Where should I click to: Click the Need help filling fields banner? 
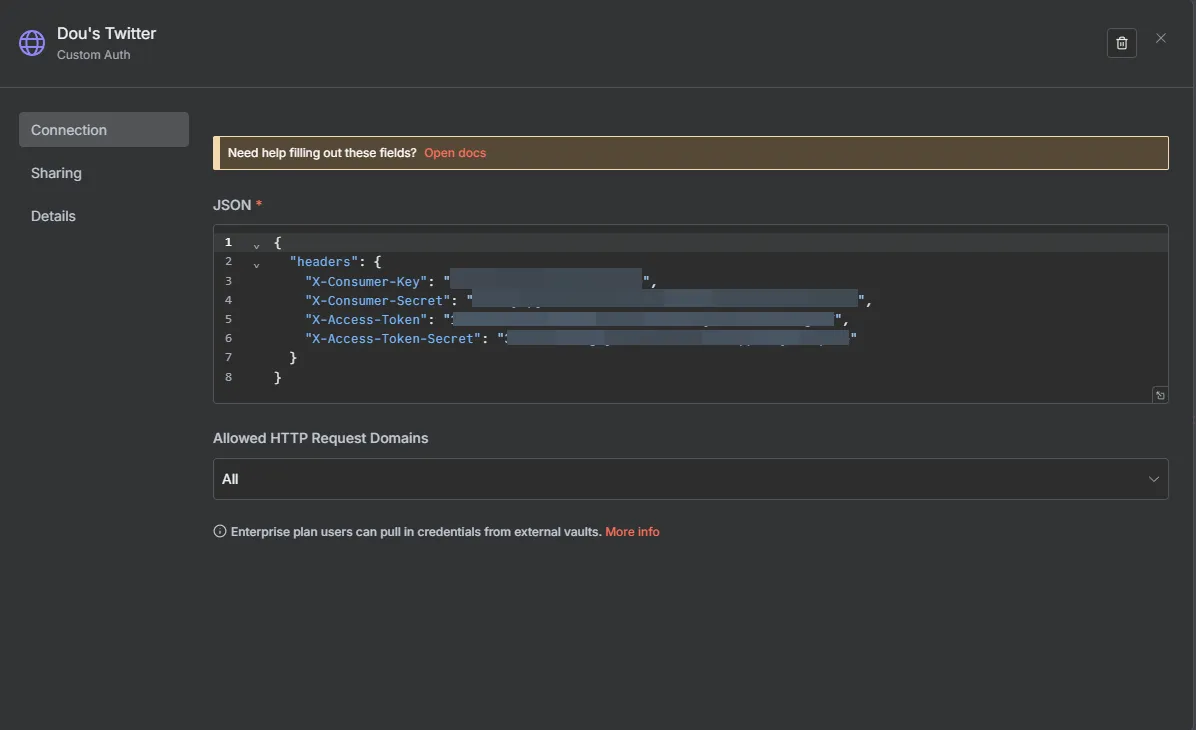(x=322, y=152)
